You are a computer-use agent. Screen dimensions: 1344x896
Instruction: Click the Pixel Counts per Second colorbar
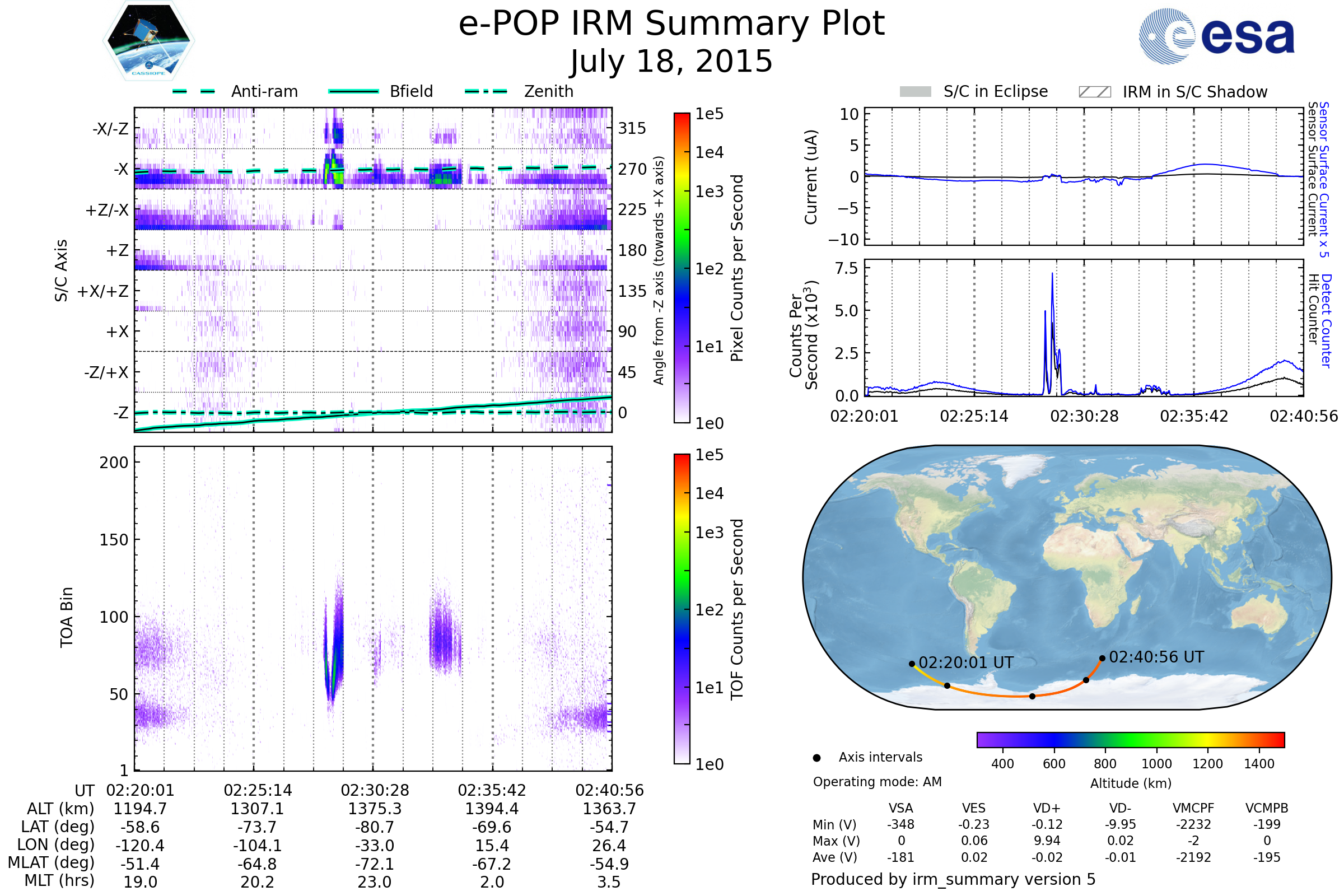coord(682,268)
